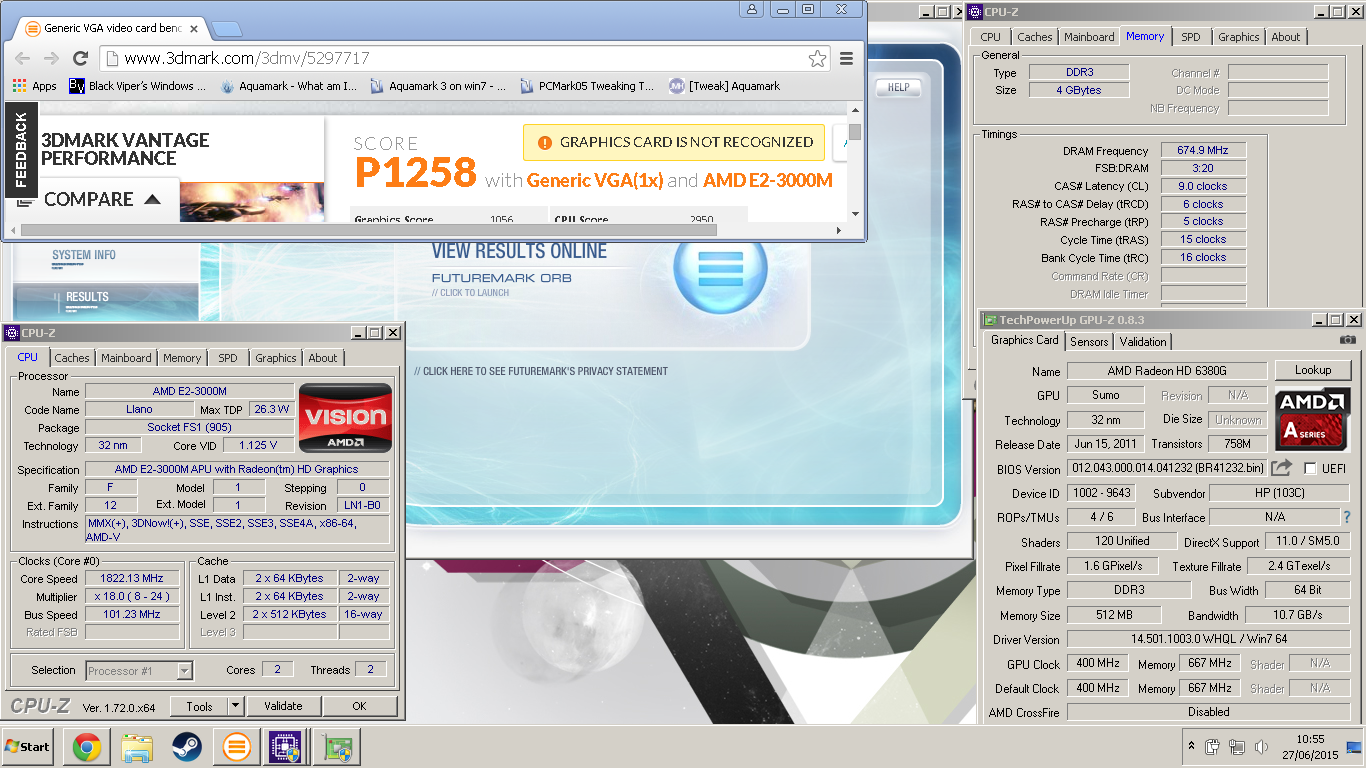
Task: Click Chrome forward arrow button
Action: (x=52, y=58)
